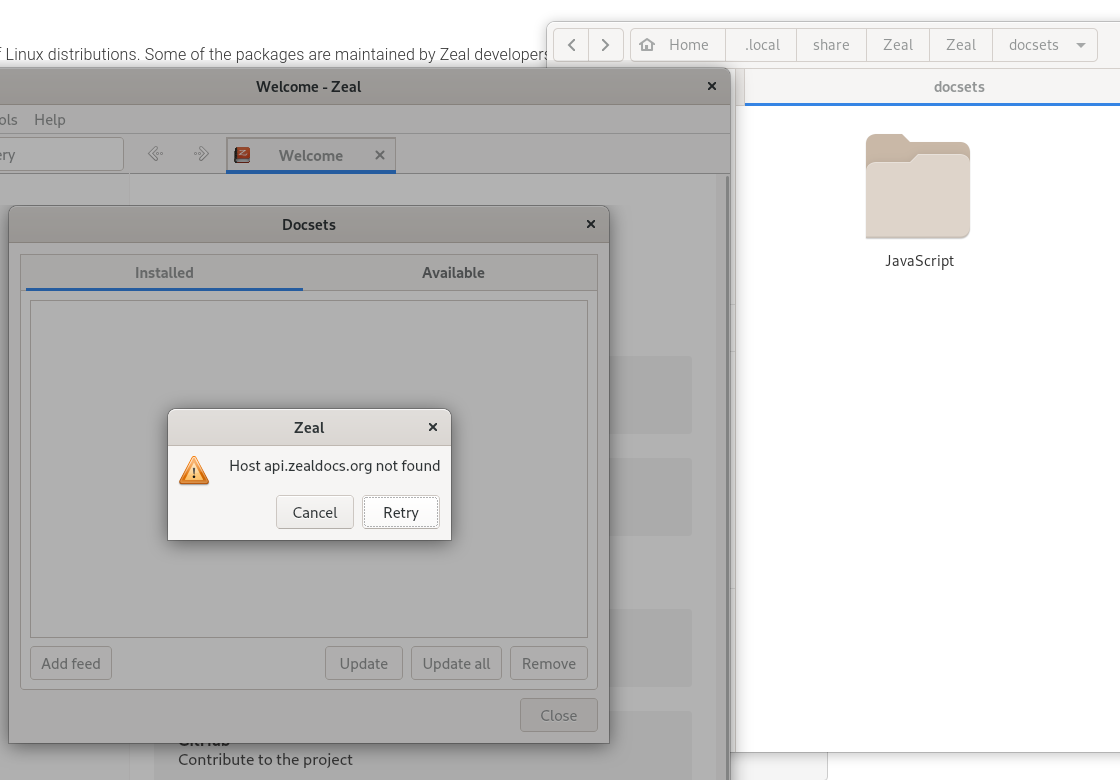The width and height of the screenshot is (1120, 780).
Task: Retry connecting to api.zealdocs.org
Action: click(400, 512)
